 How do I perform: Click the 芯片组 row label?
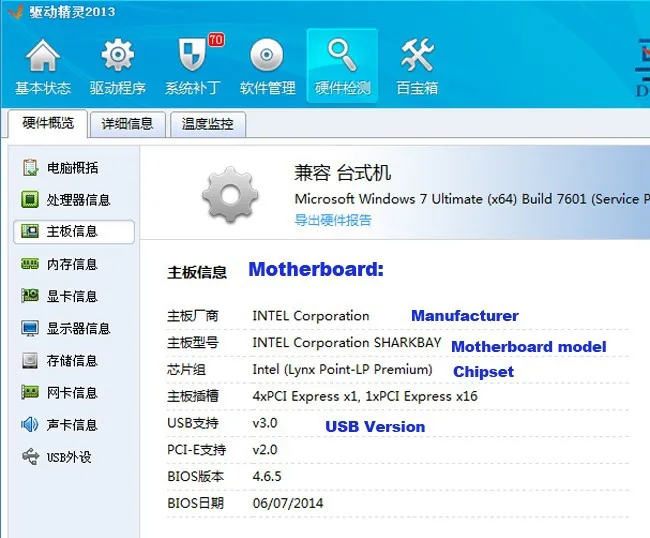click(x=186, y=369)
